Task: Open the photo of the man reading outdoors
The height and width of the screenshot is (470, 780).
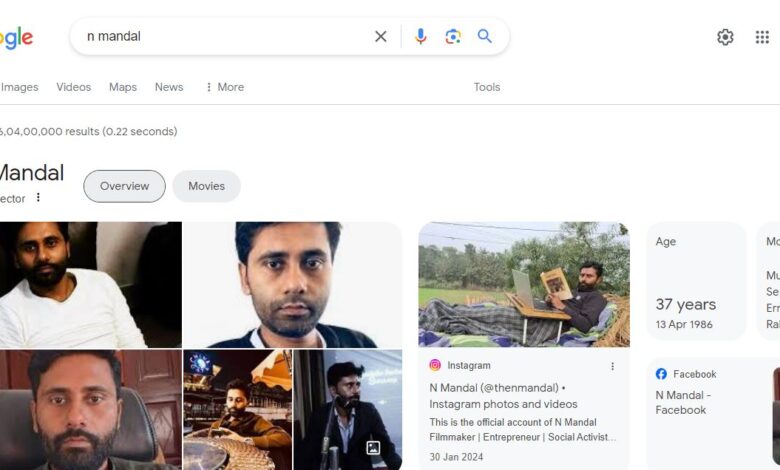Action: tap(524, 284)
